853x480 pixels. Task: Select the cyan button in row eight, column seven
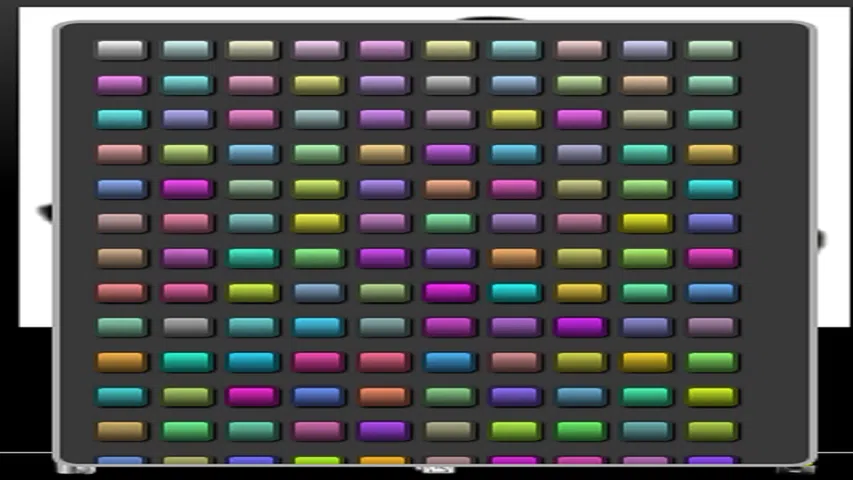515,293
